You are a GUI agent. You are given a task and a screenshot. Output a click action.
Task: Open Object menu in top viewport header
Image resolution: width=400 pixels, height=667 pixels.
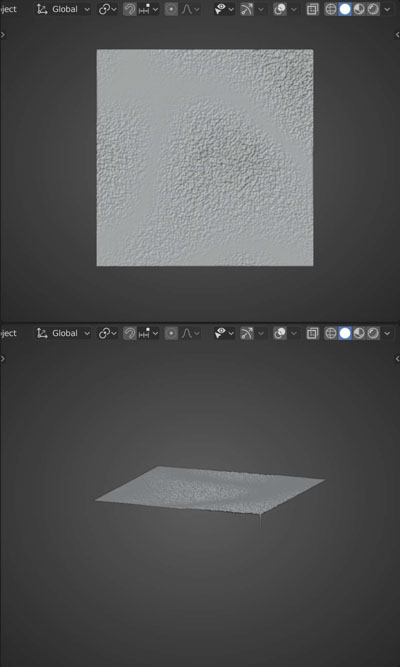point(8,9)
